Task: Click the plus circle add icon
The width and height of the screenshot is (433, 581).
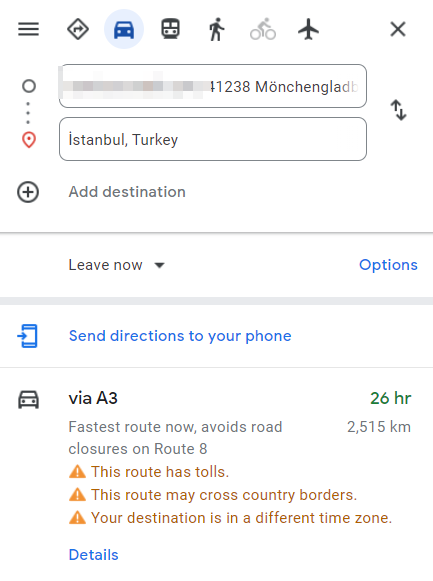Action: pyautogui.click(x=28, y=192)
